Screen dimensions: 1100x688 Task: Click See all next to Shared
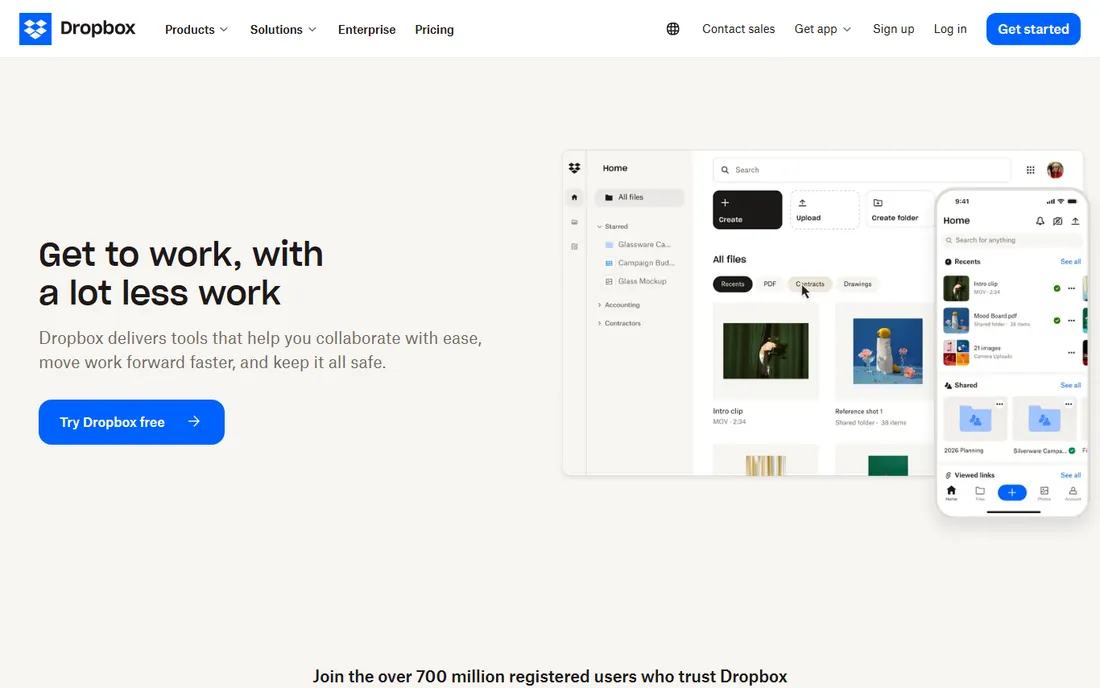pos(1071,385)
